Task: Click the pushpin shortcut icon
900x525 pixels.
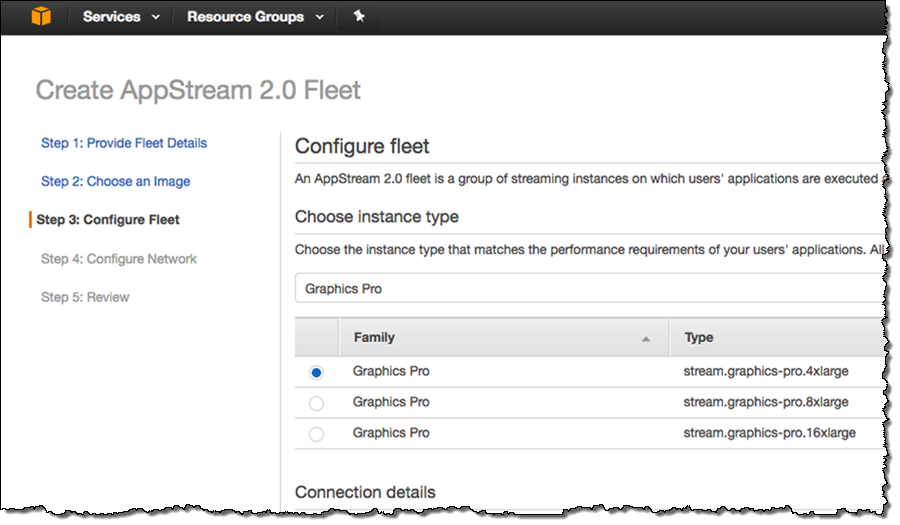Action: tap(359, 17)
